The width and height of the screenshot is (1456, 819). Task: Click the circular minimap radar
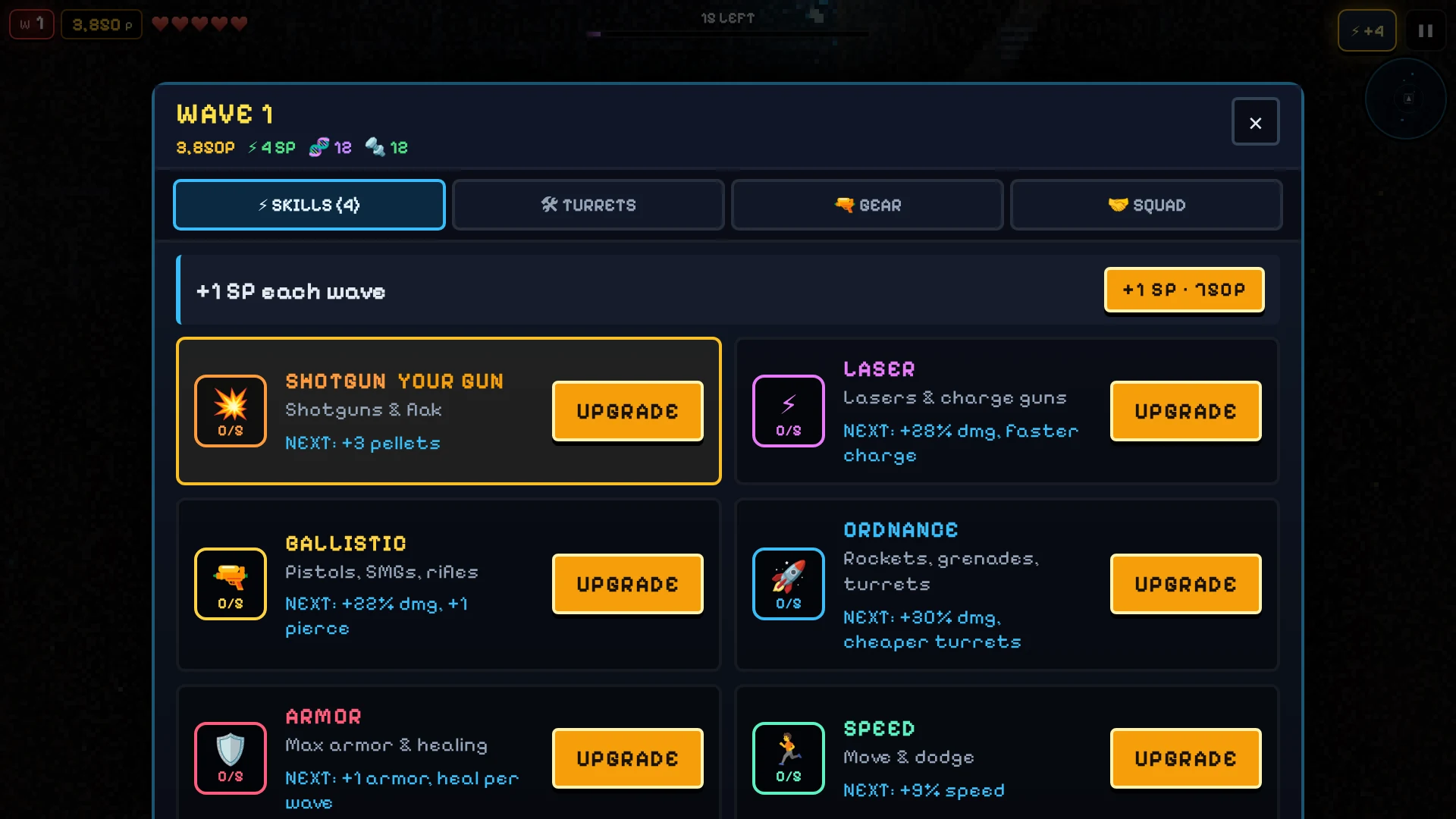pos(1406,99)
